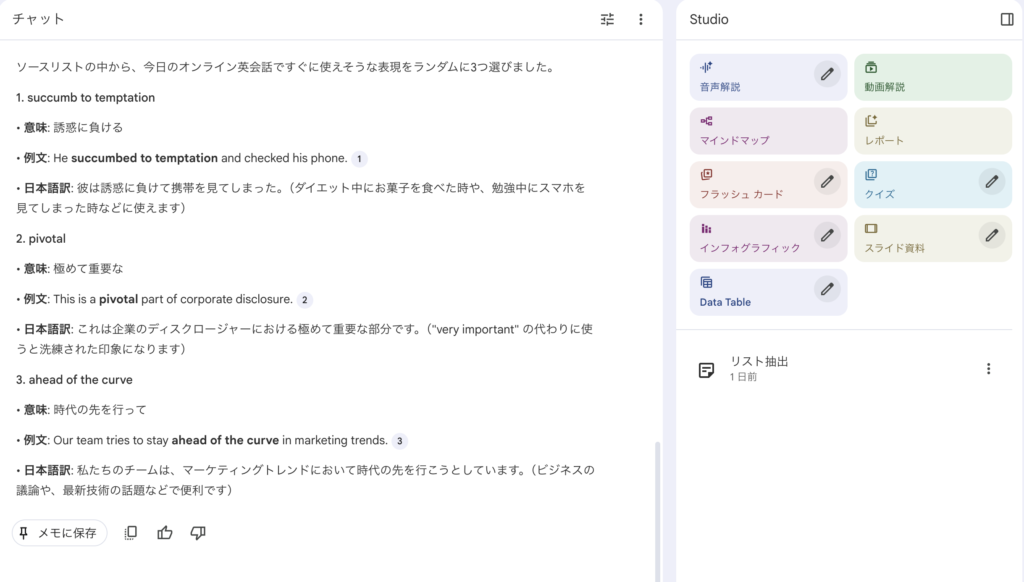Copy the chat response
The width and height of the screenshot is (1024, 582).
pos(130,533)
